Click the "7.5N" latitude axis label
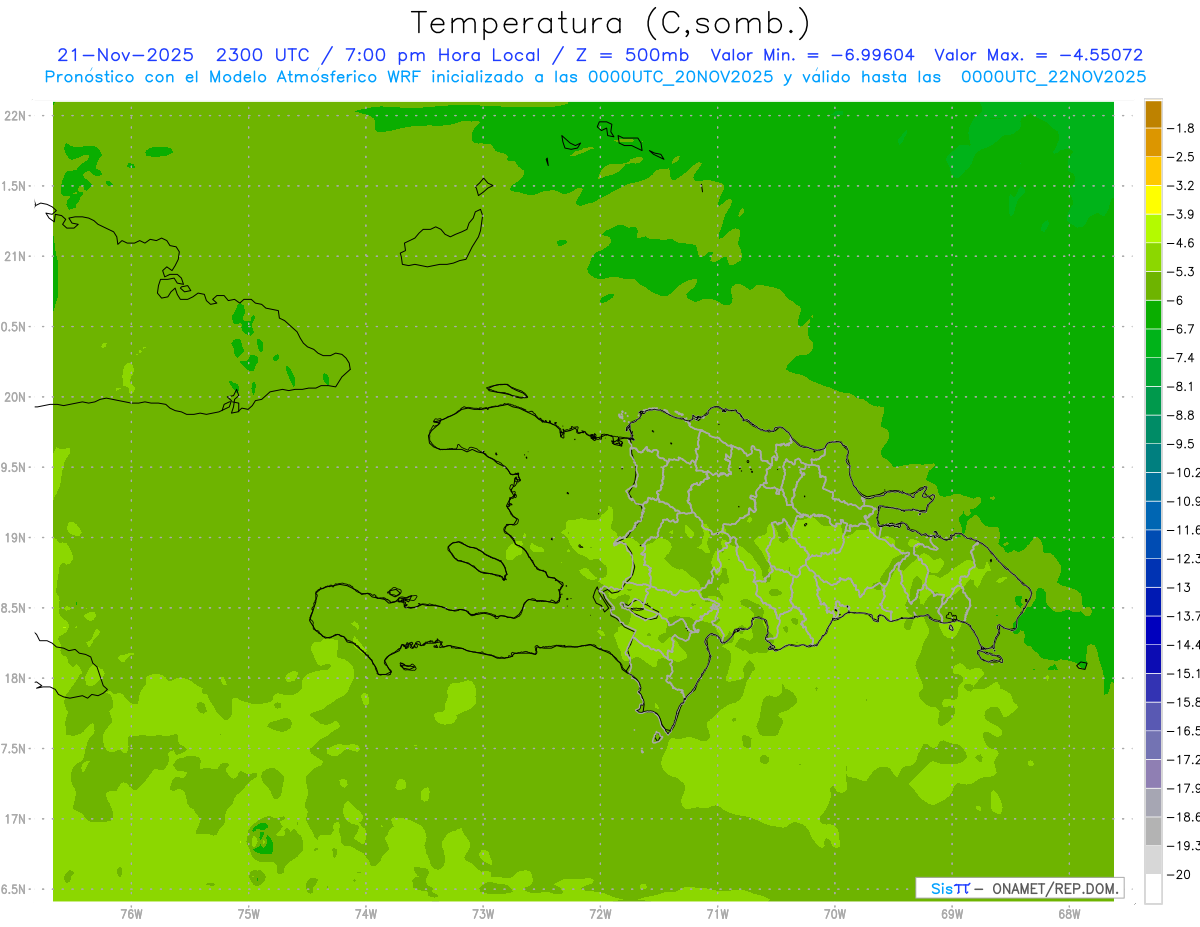 click(14, 750)
